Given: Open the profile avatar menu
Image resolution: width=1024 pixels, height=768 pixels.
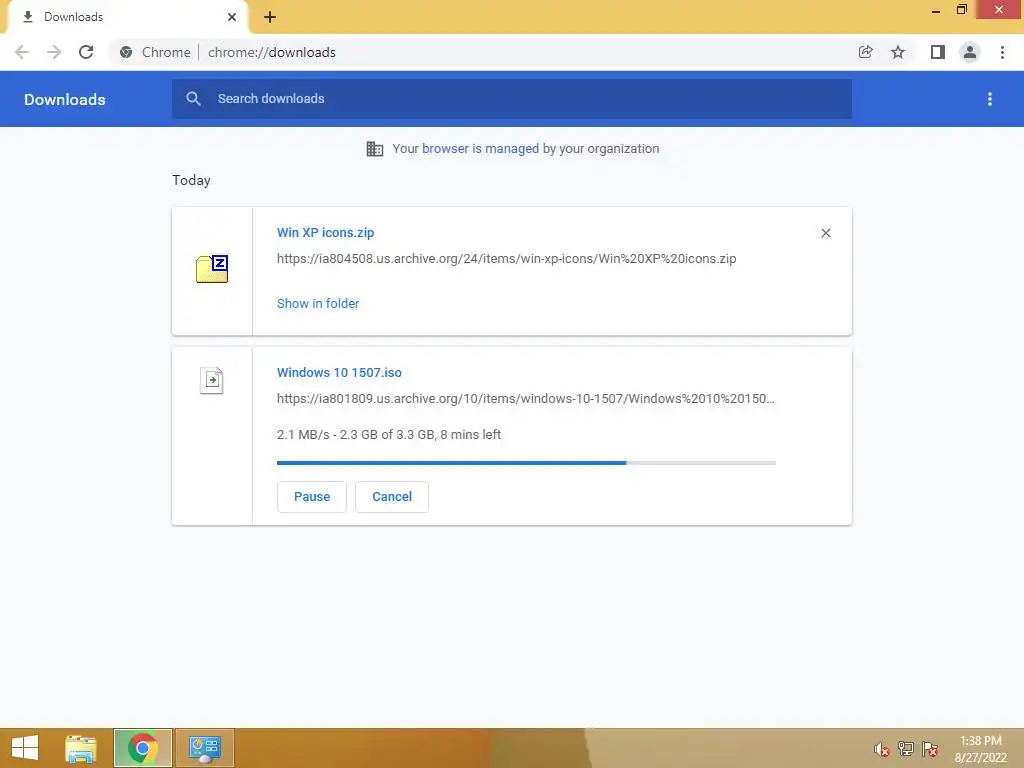Looking at the screenshot, I should pos(970,52).
